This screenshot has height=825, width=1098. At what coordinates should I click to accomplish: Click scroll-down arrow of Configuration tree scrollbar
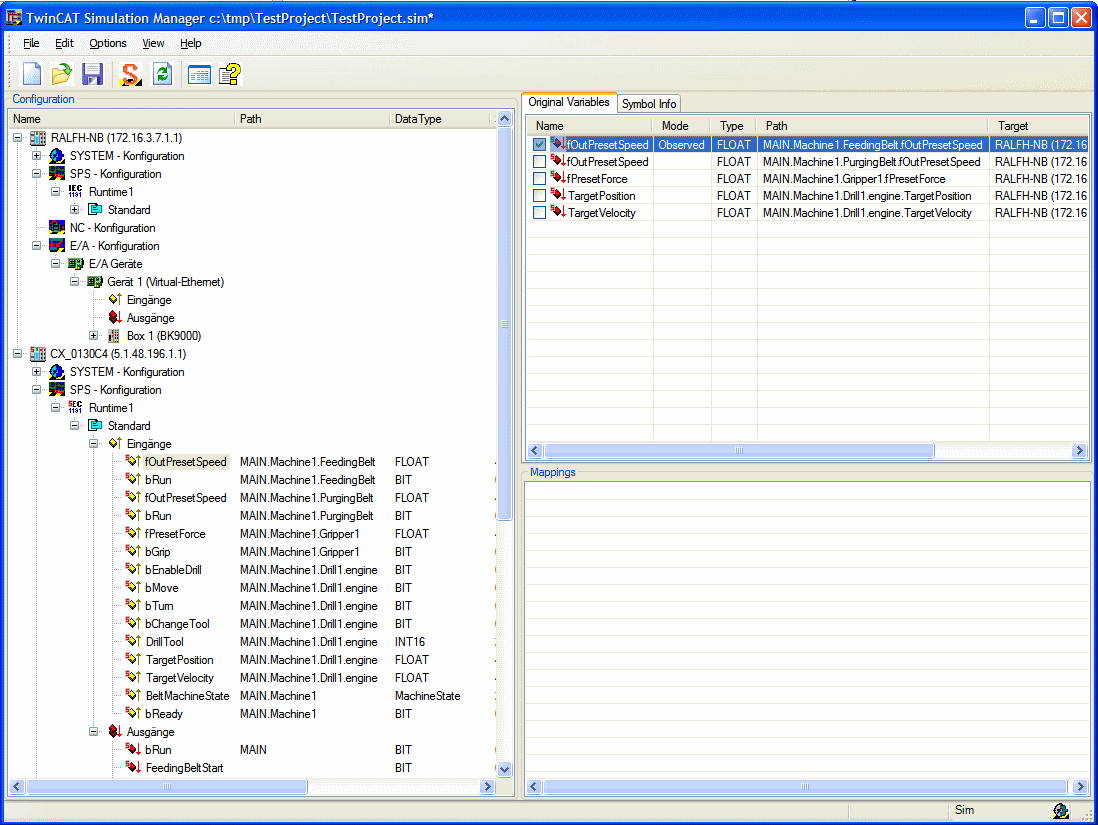pyautogui.click(x=504, y=769)
